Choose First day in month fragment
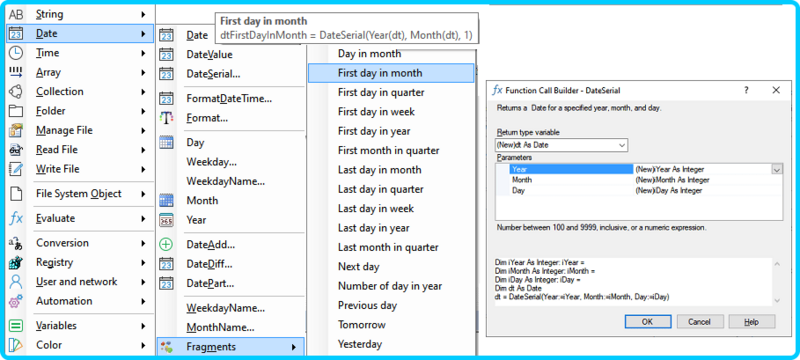800x360 pixels. pos(391,73)
